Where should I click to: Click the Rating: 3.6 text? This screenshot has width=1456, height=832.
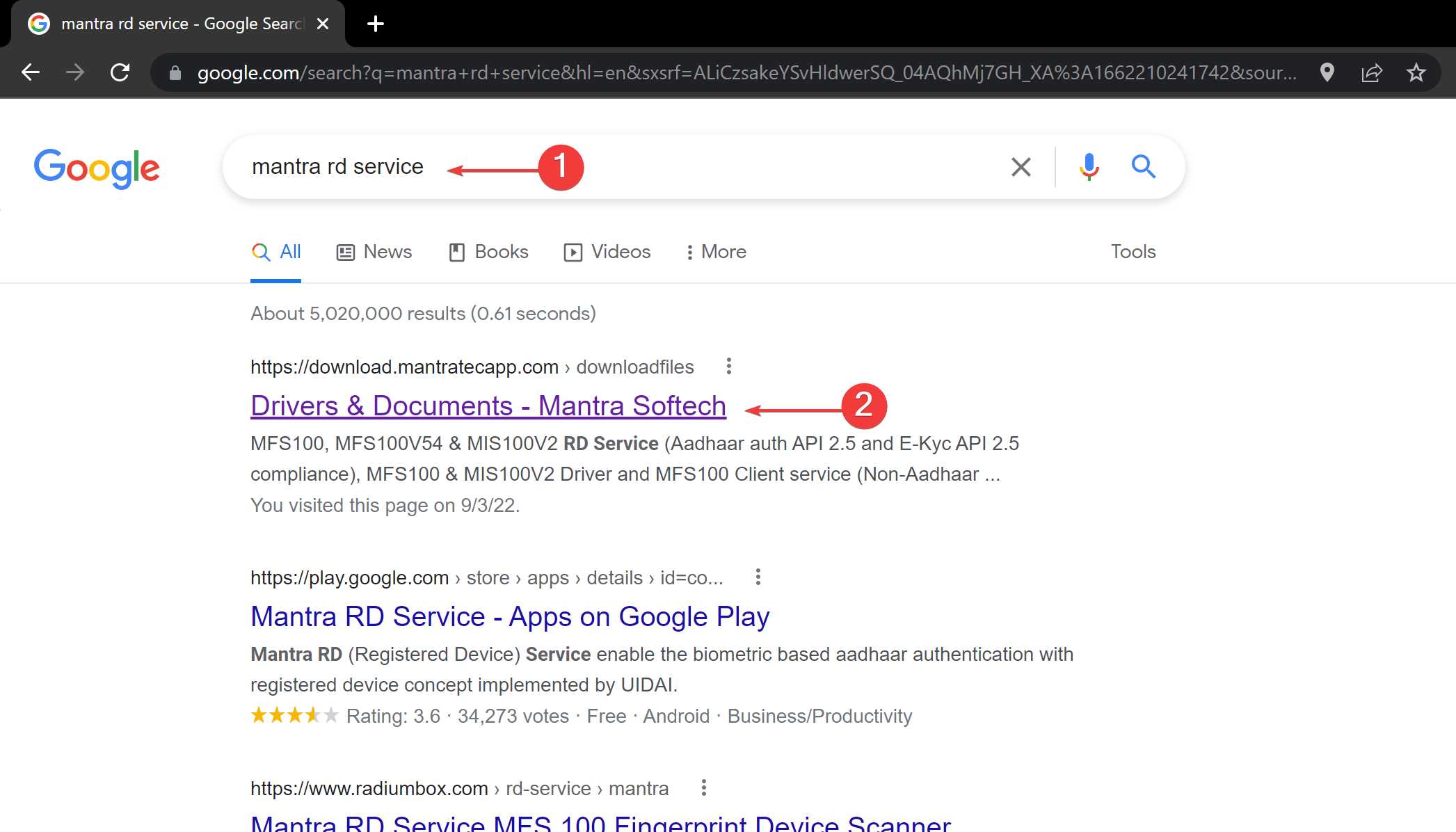click(393, 716)
